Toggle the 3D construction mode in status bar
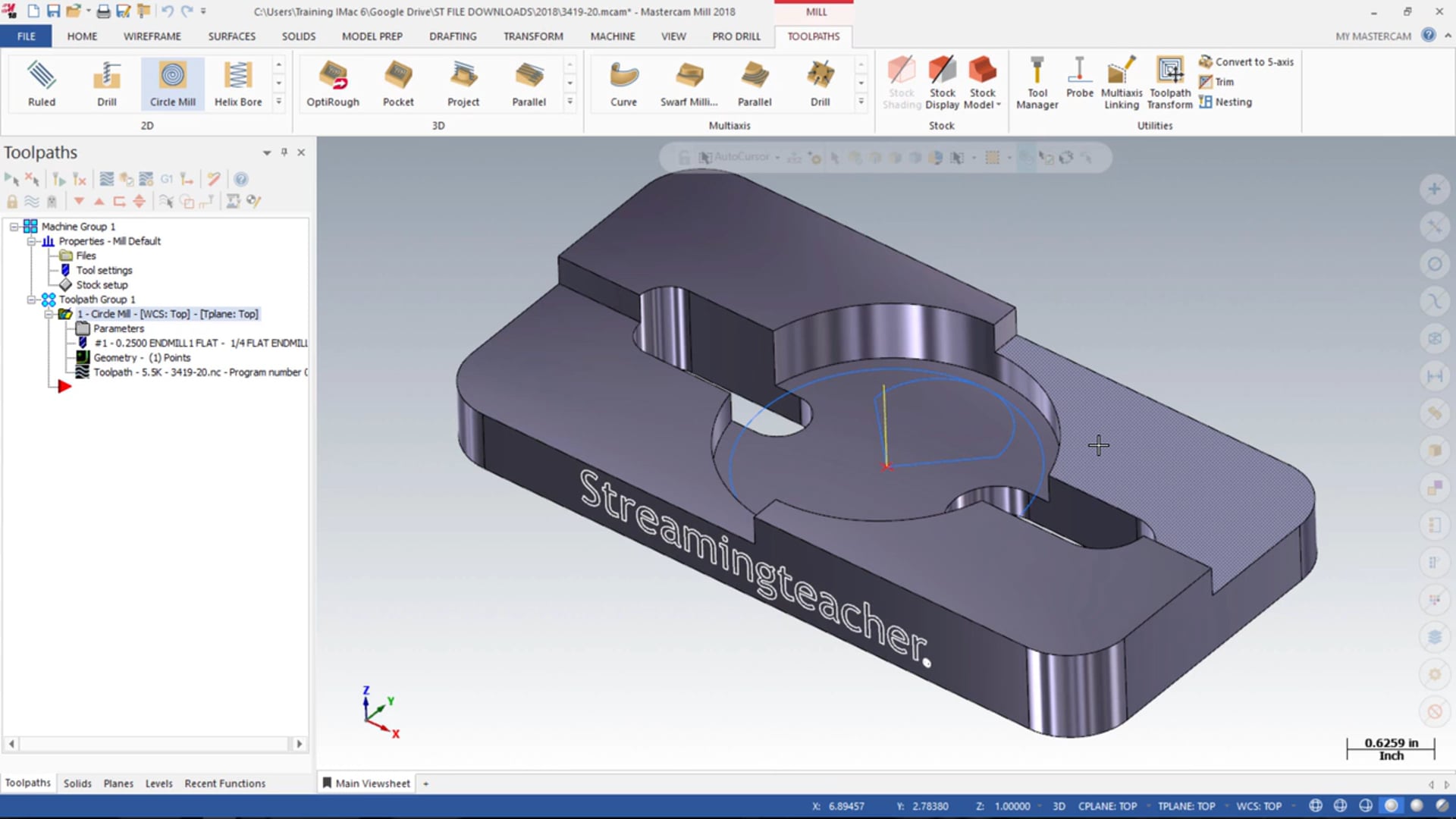The image size is (1456, 819). point(1059,806)
